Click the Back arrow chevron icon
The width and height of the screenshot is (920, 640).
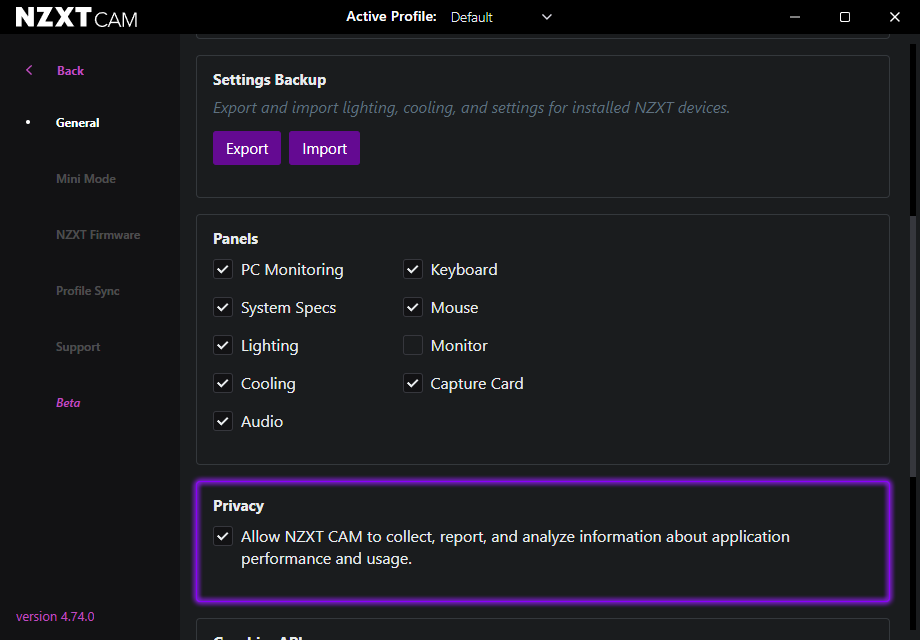29,70
